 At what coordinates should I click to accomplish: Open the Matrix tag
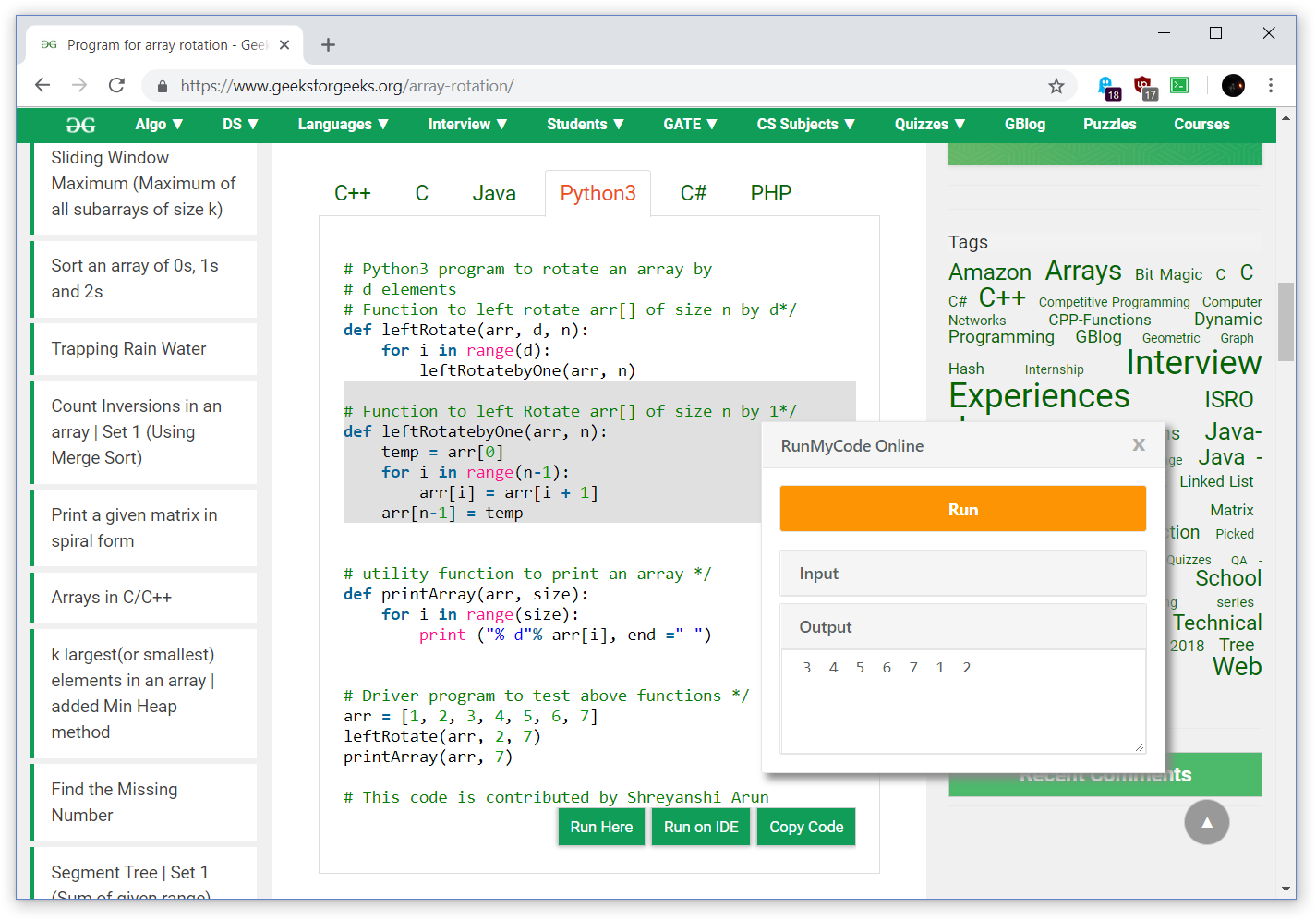(x=1232, y=510)
